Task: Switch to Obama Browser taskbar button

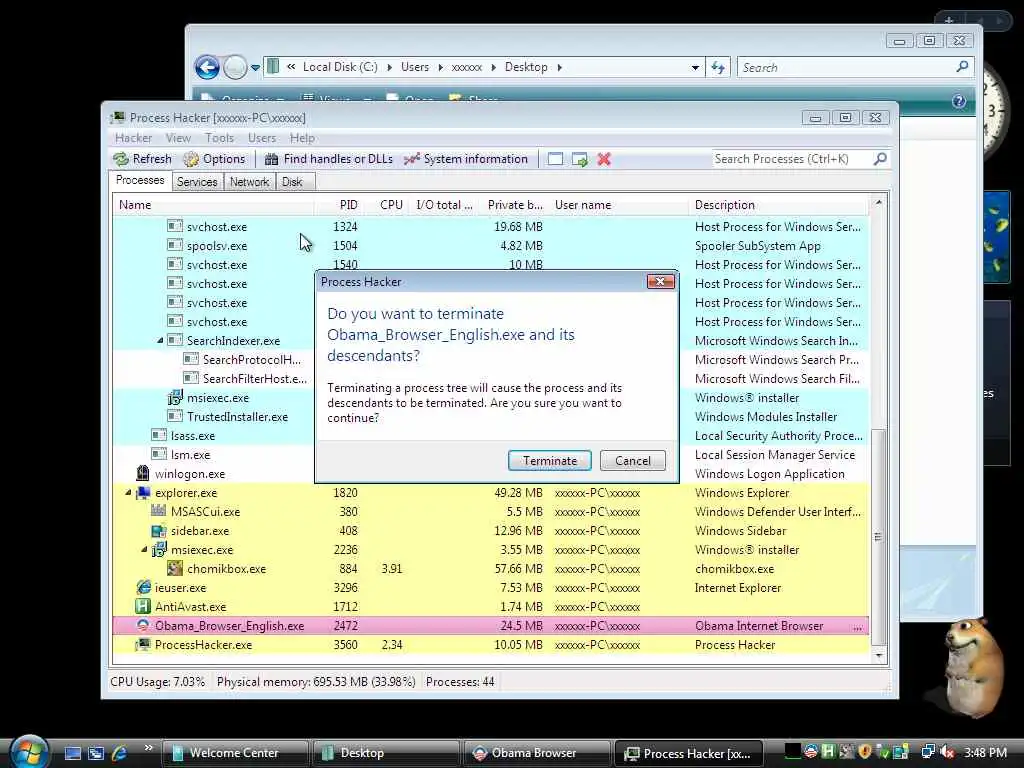Action: pyautogui.click(x=537, y=753)
